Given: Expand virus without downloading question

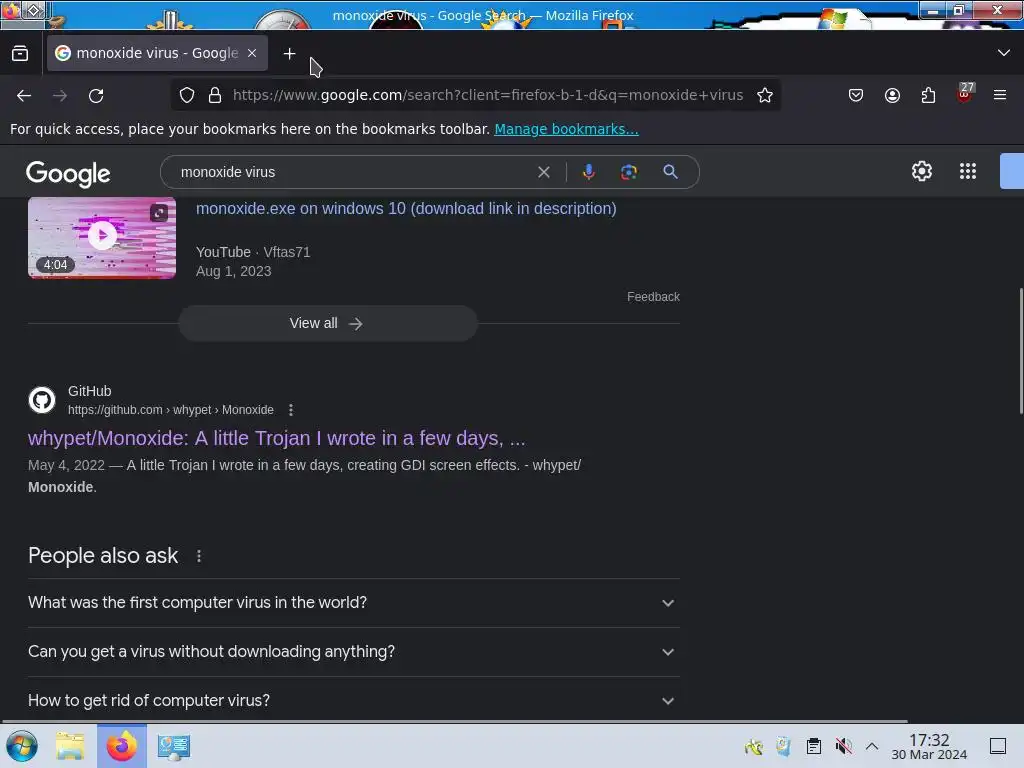Looking at the screenshot, I should pyautogui.click(x=354, y=652).
